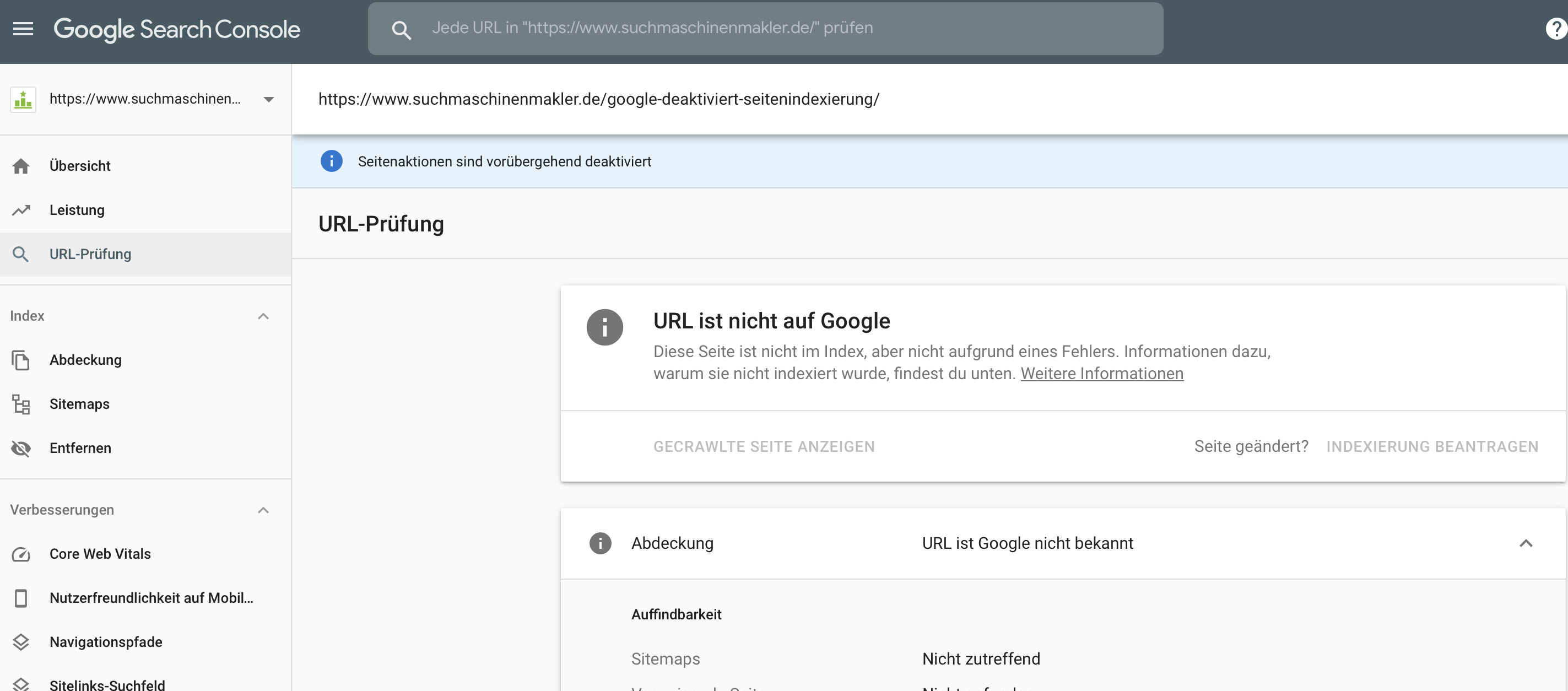Click the Google Search Console logo
The image size is (1568, 691).
point(177,29)
